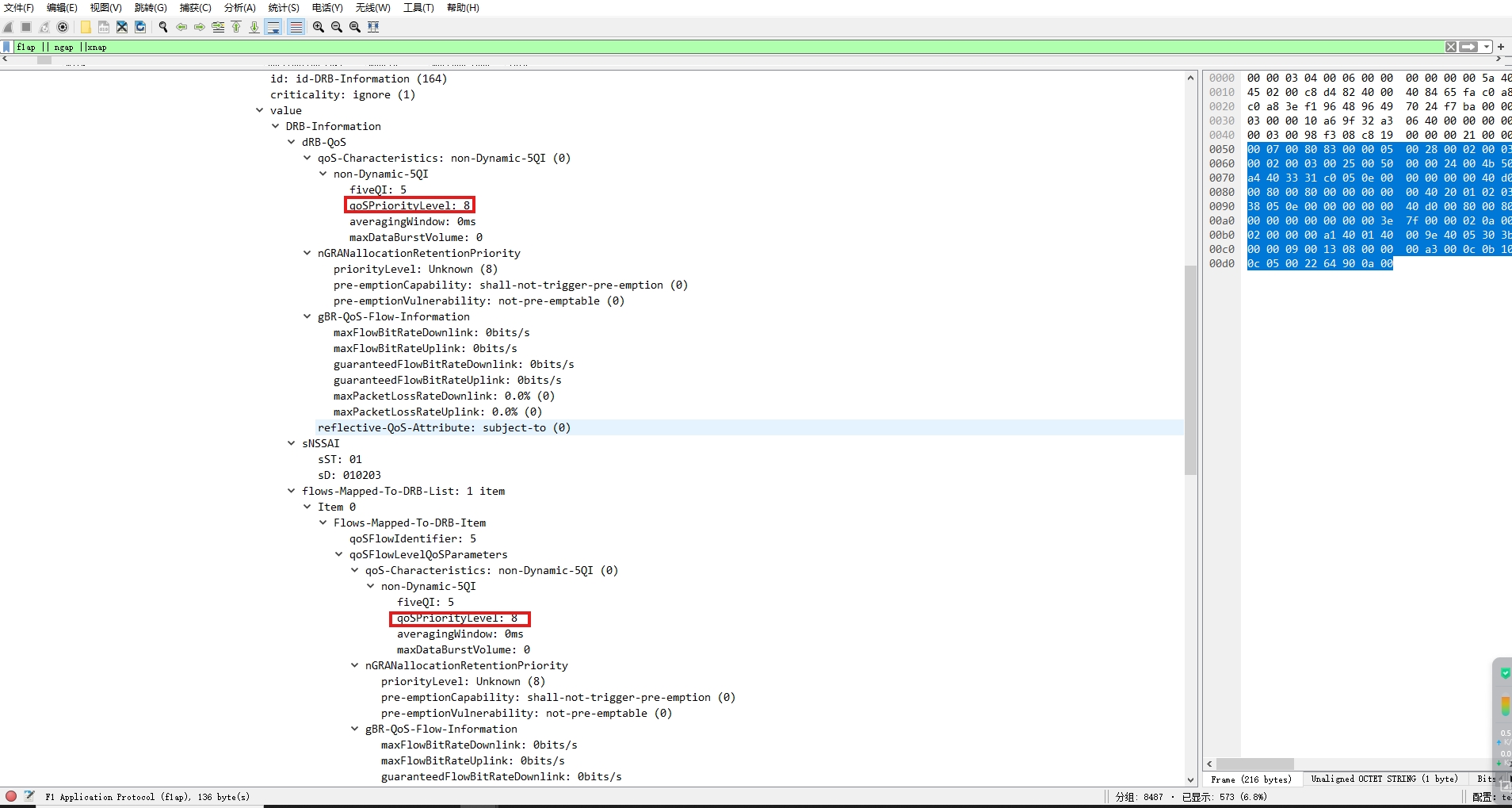Click the find packet magnifier icon
Screen dimensions: 1512x808
tap(163, 27)
